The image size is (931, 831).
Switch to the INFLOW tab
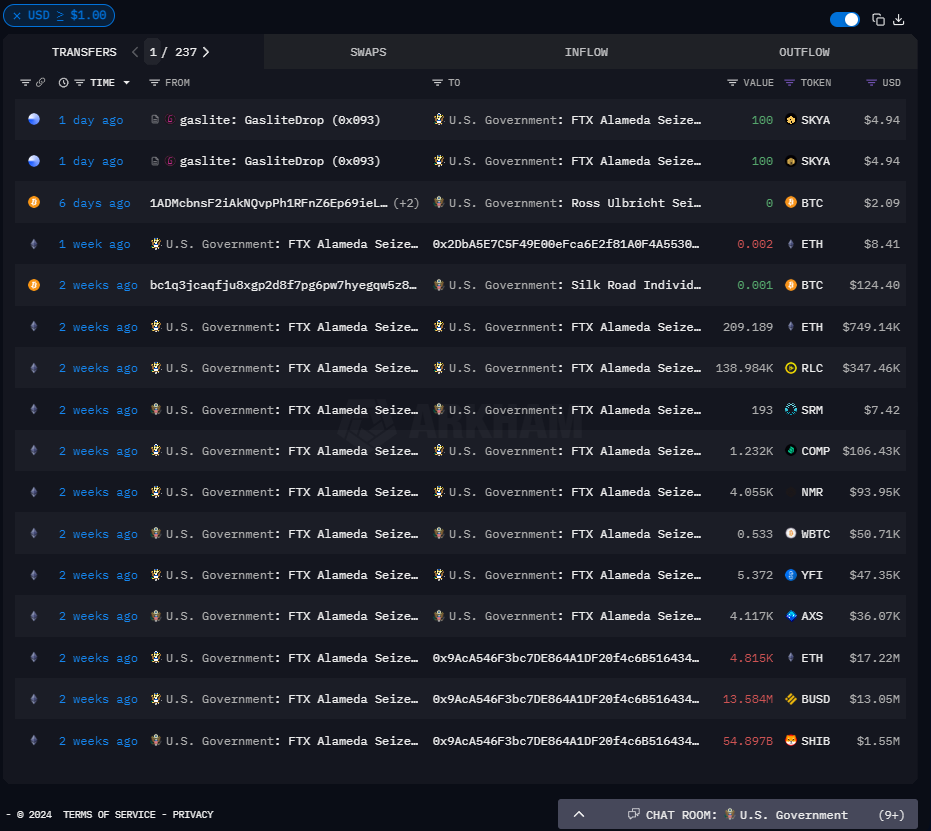pyautogui.click(x=586, y=52)
